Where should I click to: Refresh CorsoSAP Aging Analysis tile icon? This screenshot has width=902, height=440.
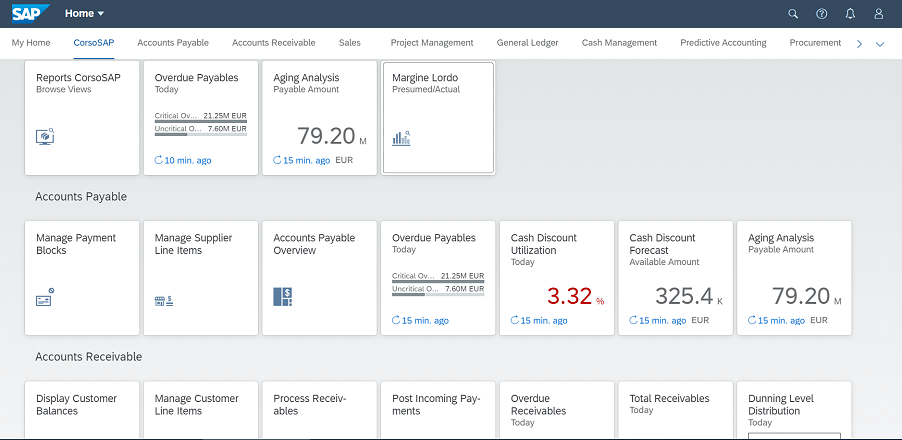pos(277,160)
